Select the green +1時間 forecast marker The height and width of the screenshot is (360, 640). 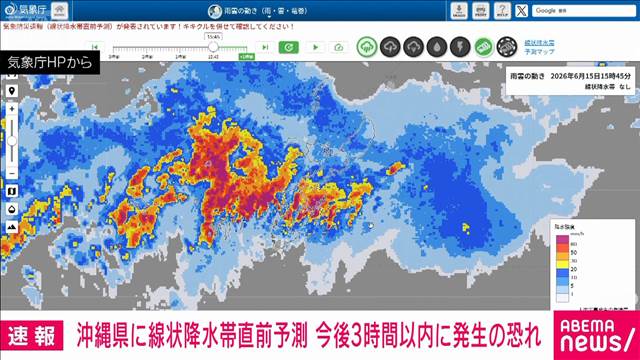[247, 57]
